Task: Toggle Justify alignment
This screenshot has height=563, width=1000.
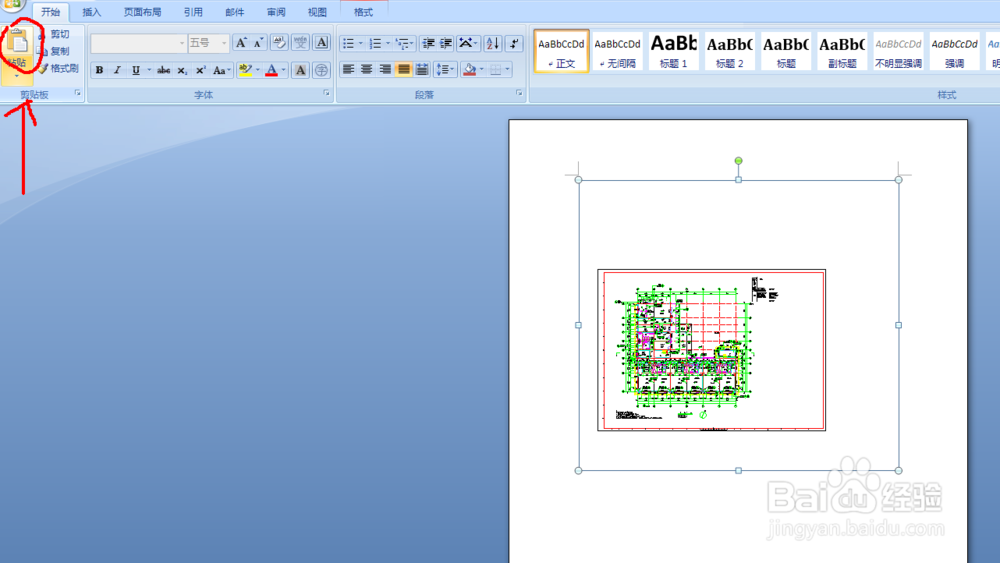Action: (404, 69)
